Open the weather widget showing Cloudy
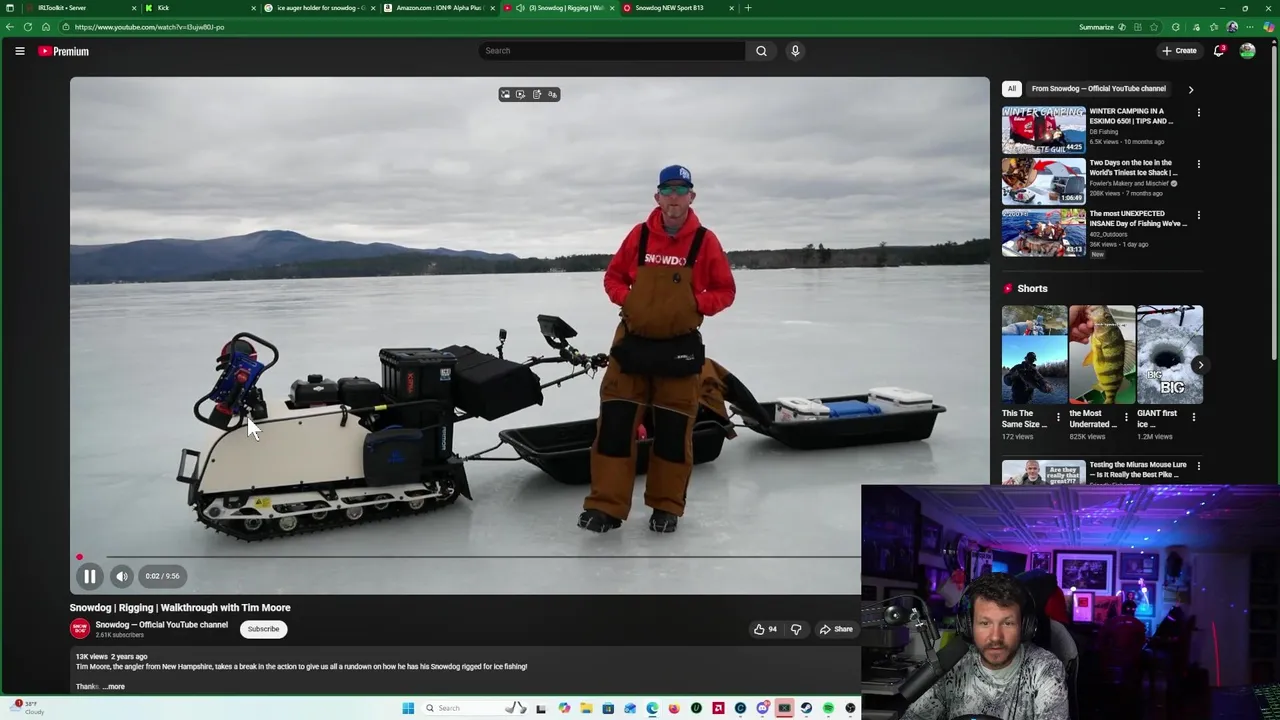 click(28, 708)
